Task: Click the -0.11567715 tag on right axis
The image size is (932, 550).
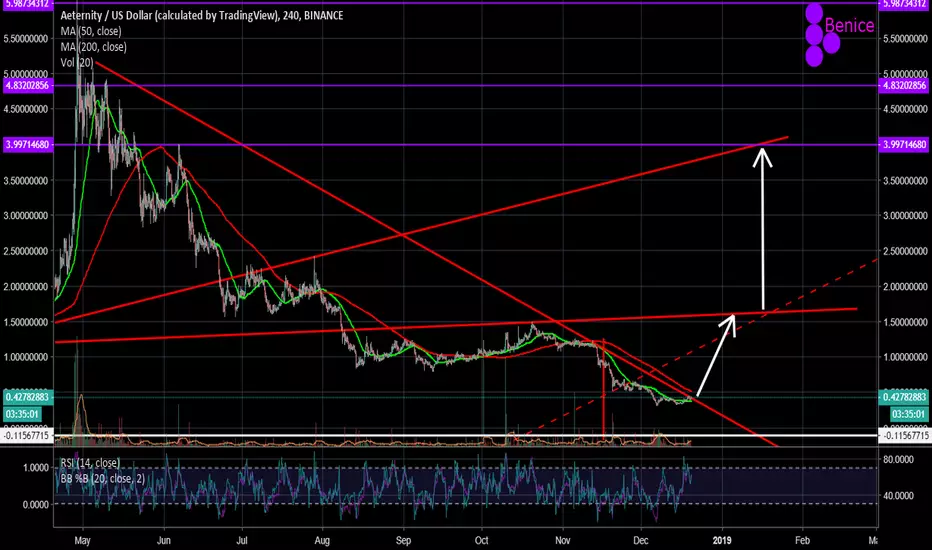Action: pyautogui.click(x=903, y=436)
